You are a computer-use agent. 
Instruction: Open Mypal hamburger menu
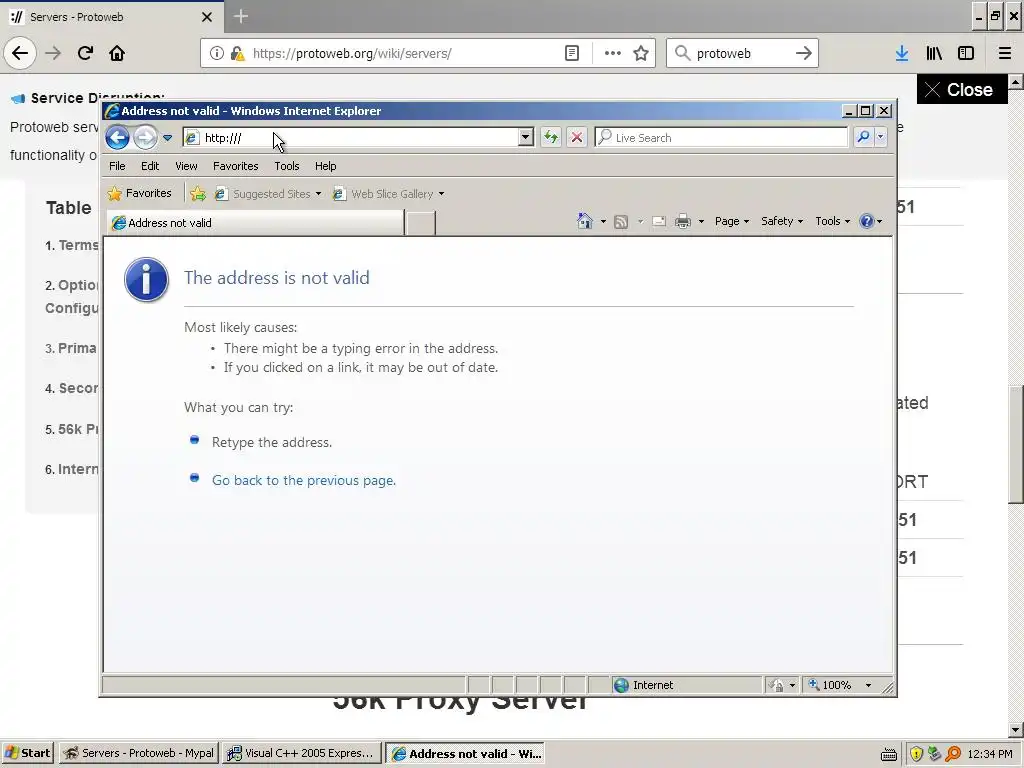click(x=1005, y=53)
